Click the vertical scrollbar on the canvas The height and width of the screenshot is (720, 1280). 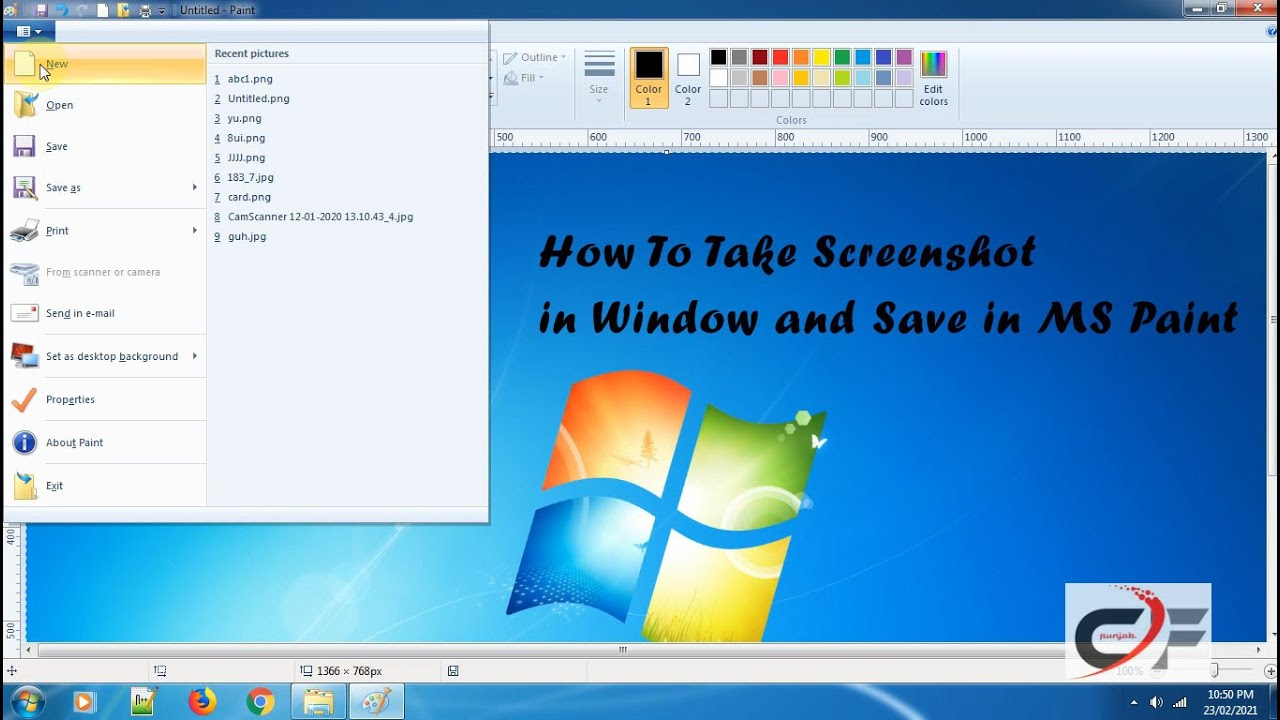(1272, 320)
